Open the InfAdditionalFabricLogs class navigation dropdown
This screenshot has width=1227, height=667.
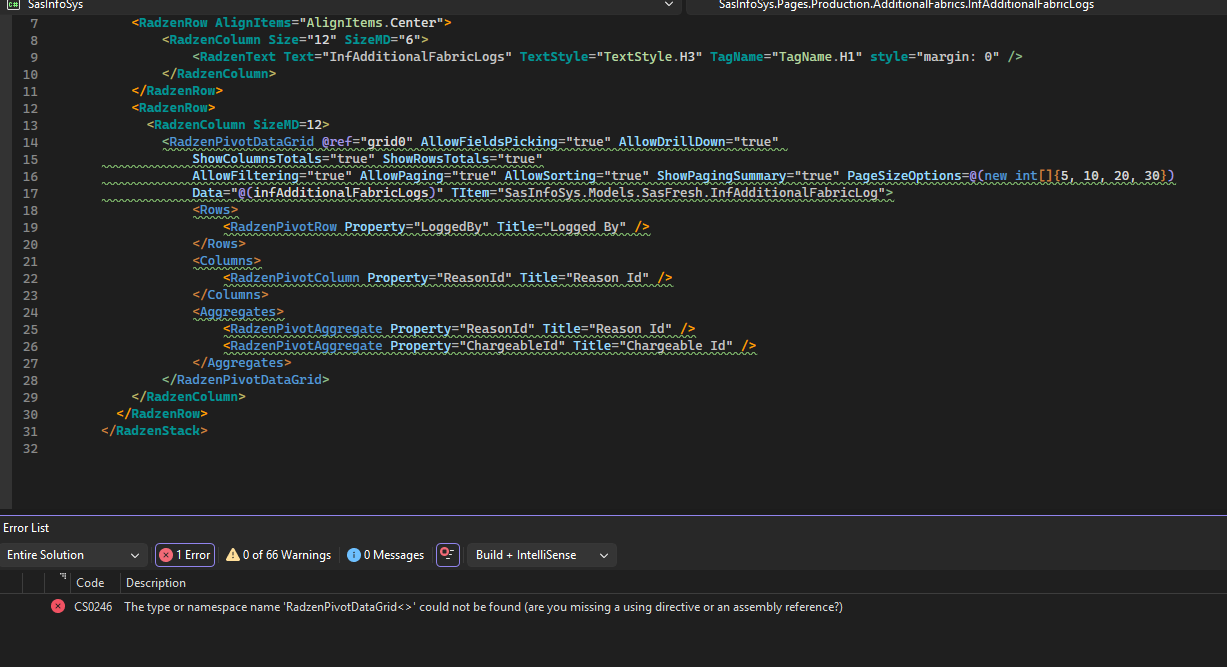click(x=905, y=5)
